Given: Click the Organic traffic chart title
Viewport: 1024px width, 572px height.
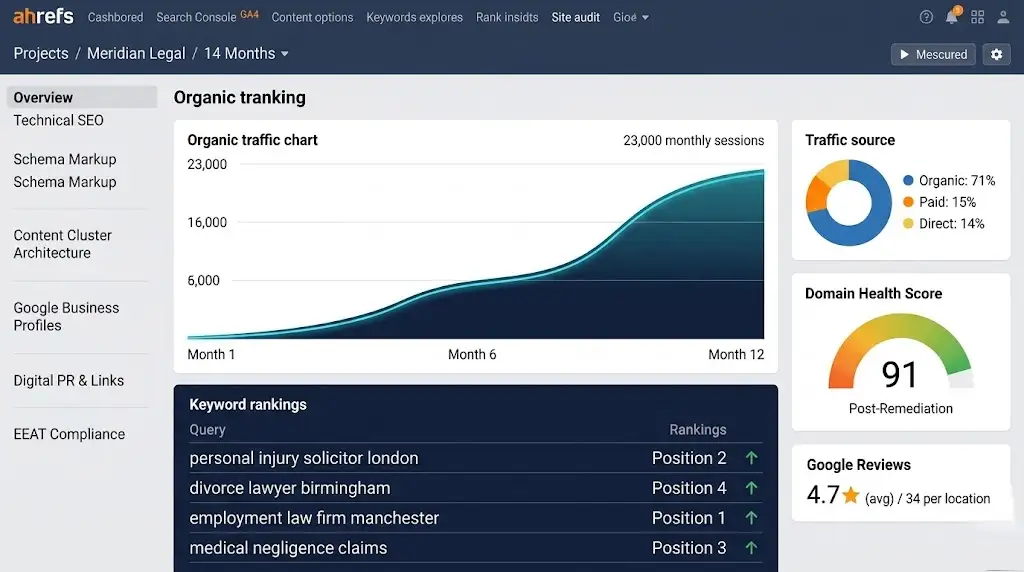Looking at the screenshot, I should (x=252, y=140).
